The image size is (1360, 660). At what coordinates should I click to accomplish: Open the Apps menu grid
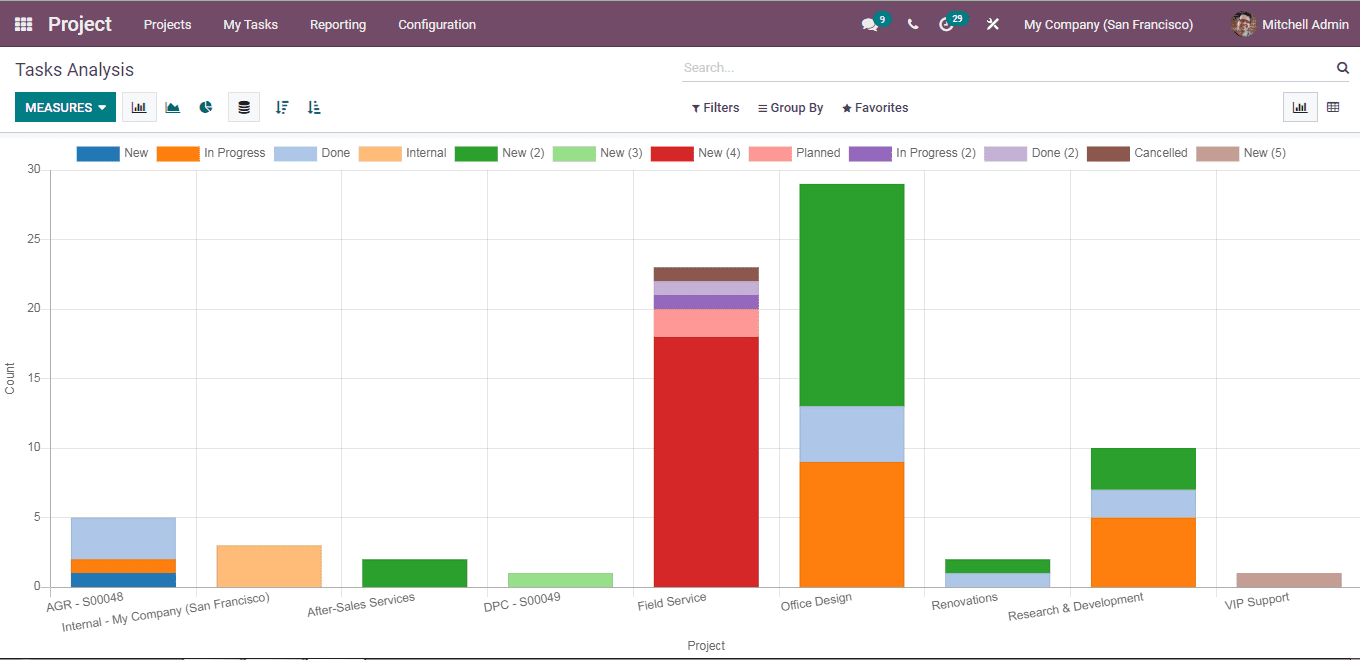tap(22, 23)
